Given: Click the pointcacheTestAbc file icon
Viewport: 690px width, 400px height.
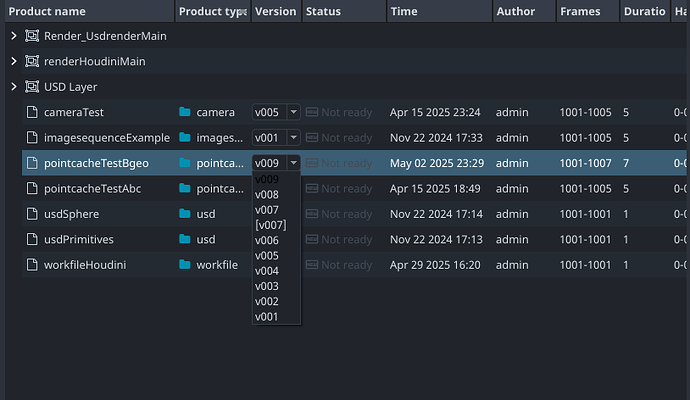Looking at the screenshot, I should coord(32,189).
